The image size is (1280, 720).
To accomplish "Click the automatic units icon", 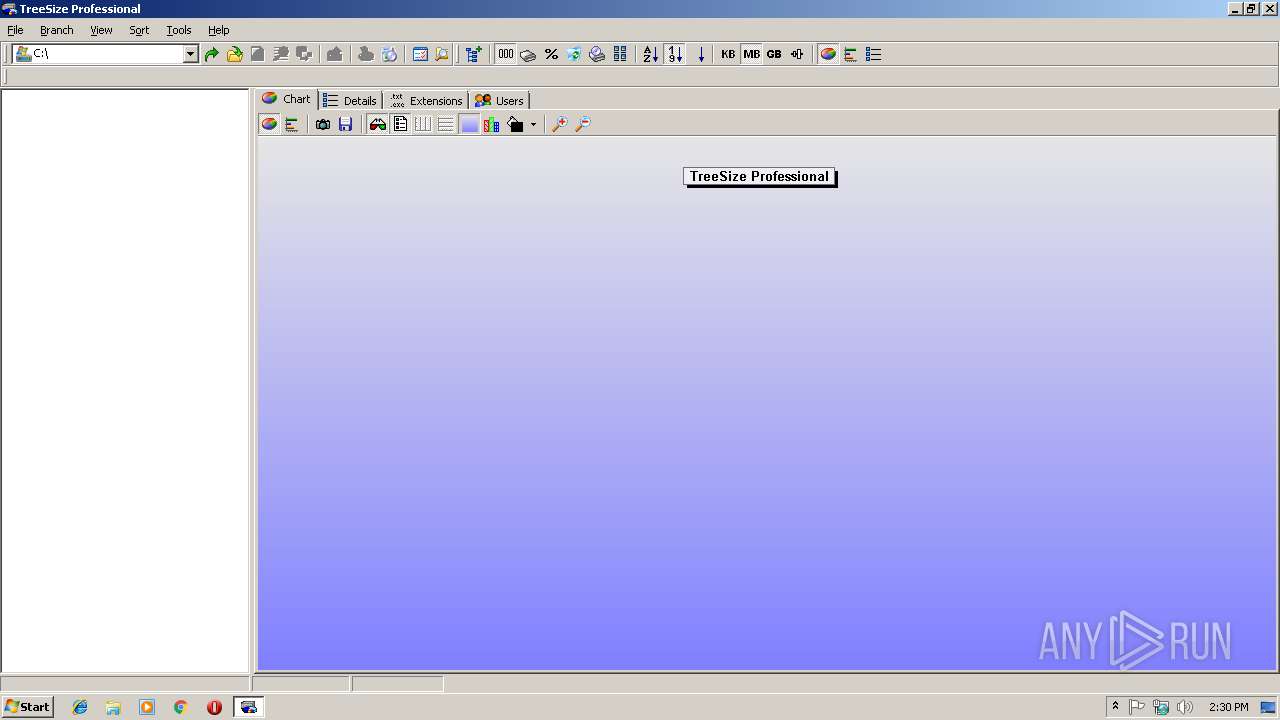I will (797, 54).
